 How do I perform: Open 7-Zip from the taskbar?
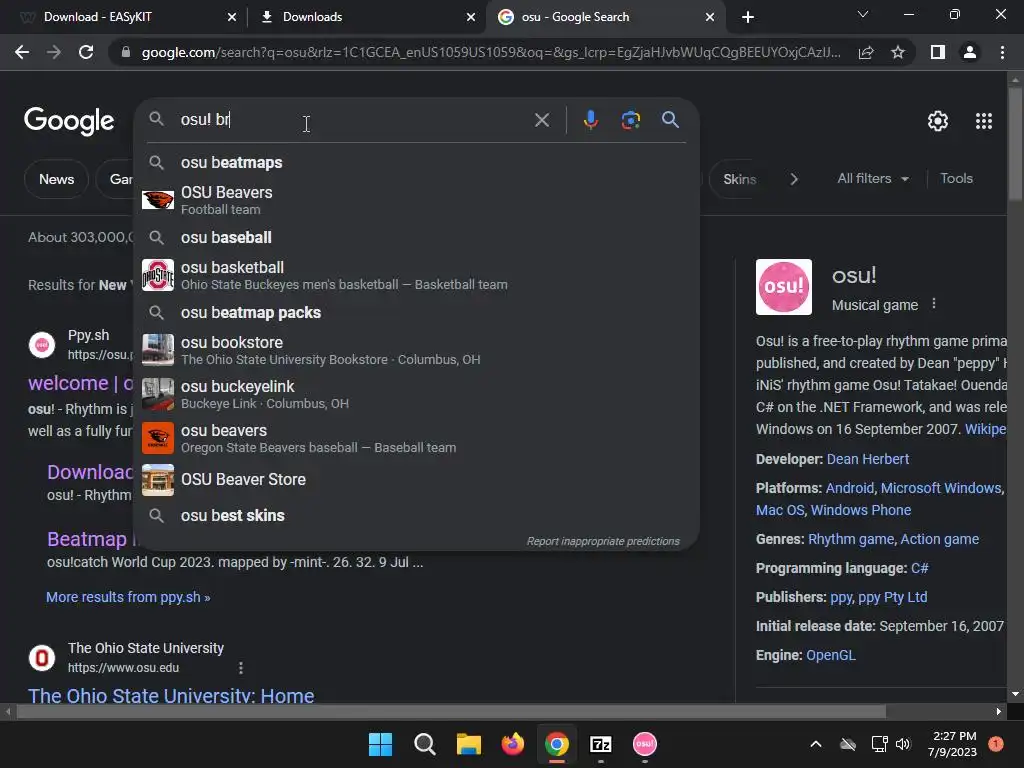click(x=601, y=744)
